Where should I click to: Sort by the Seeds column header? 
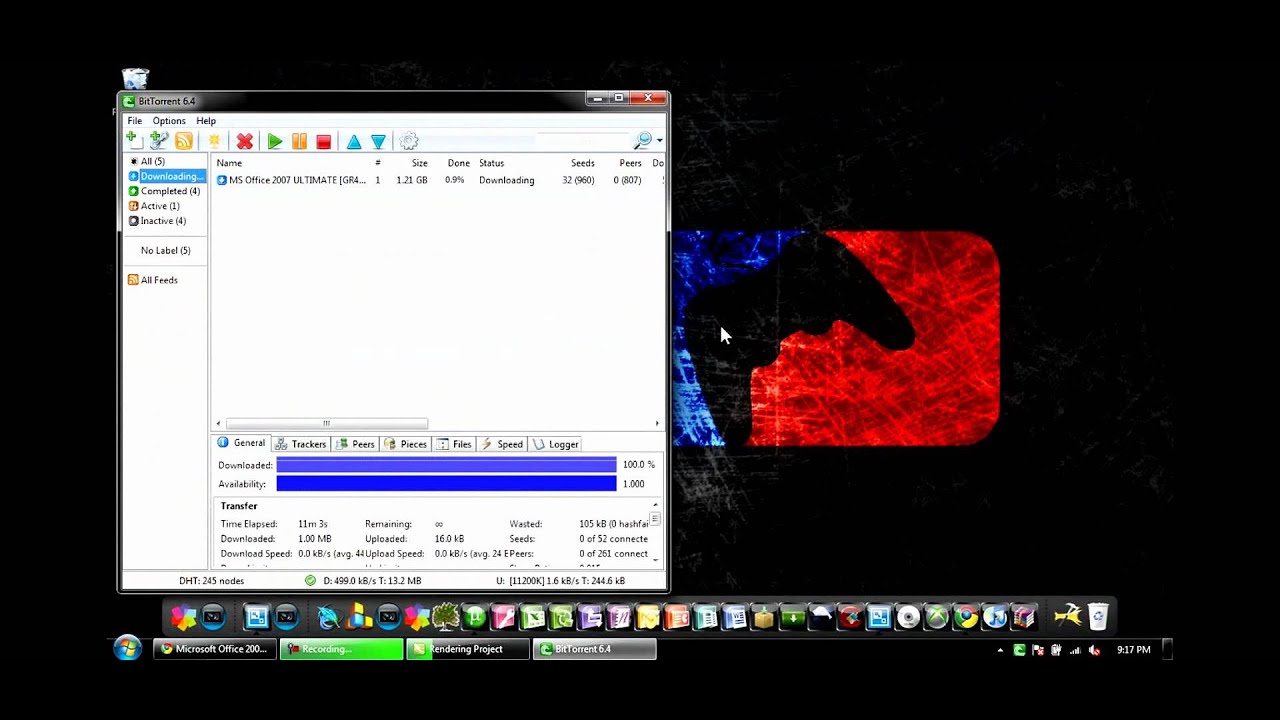pos(582,163)
